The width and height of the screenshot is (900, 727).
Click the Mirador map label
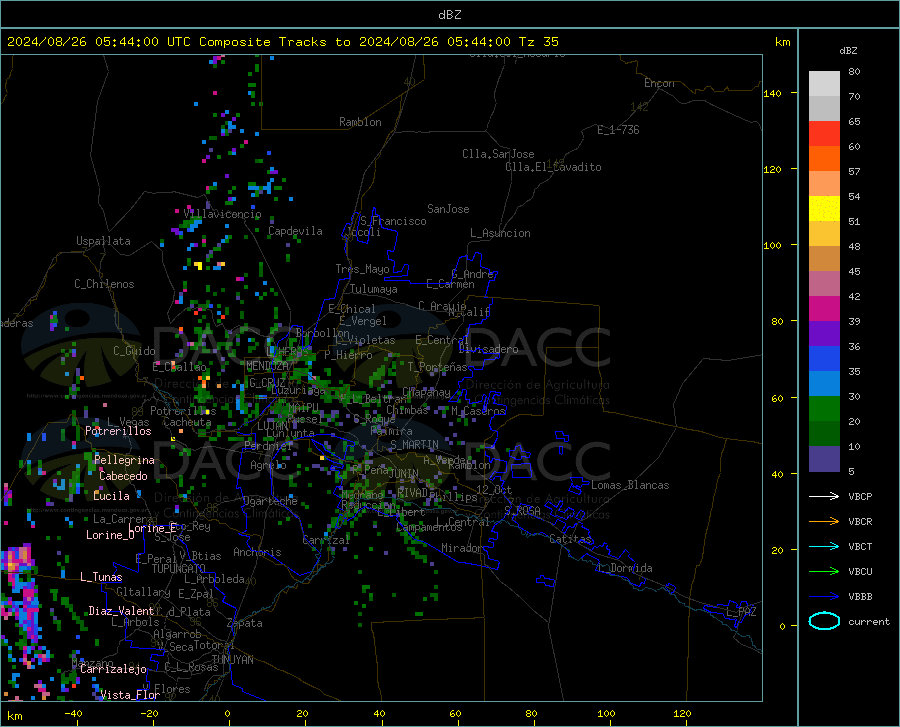[x=462, y=548]
